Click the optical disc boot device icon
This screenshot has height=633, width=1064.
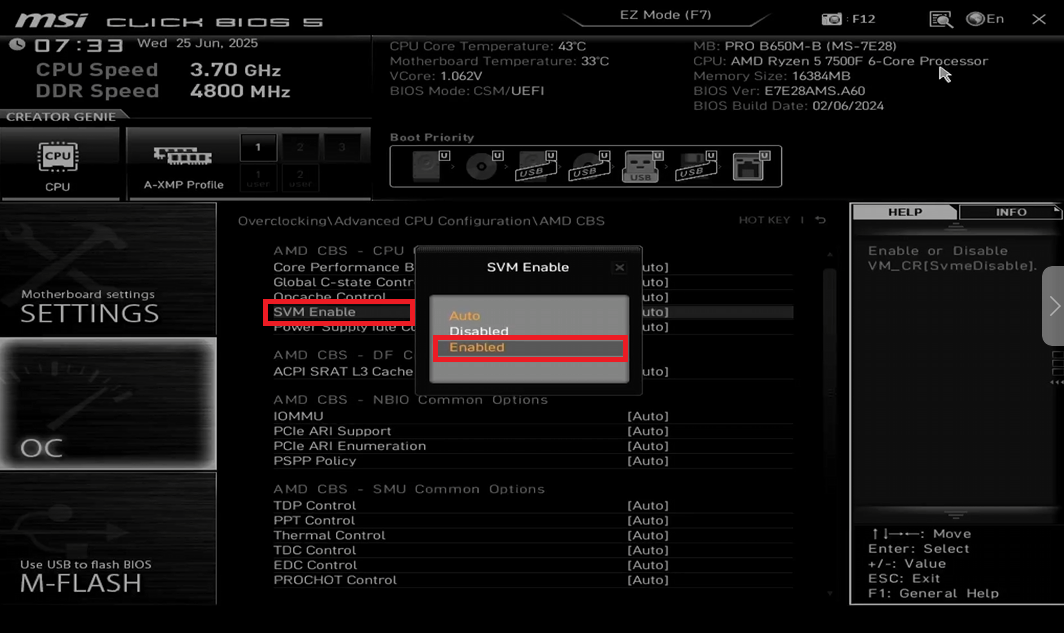click(482, 166)
